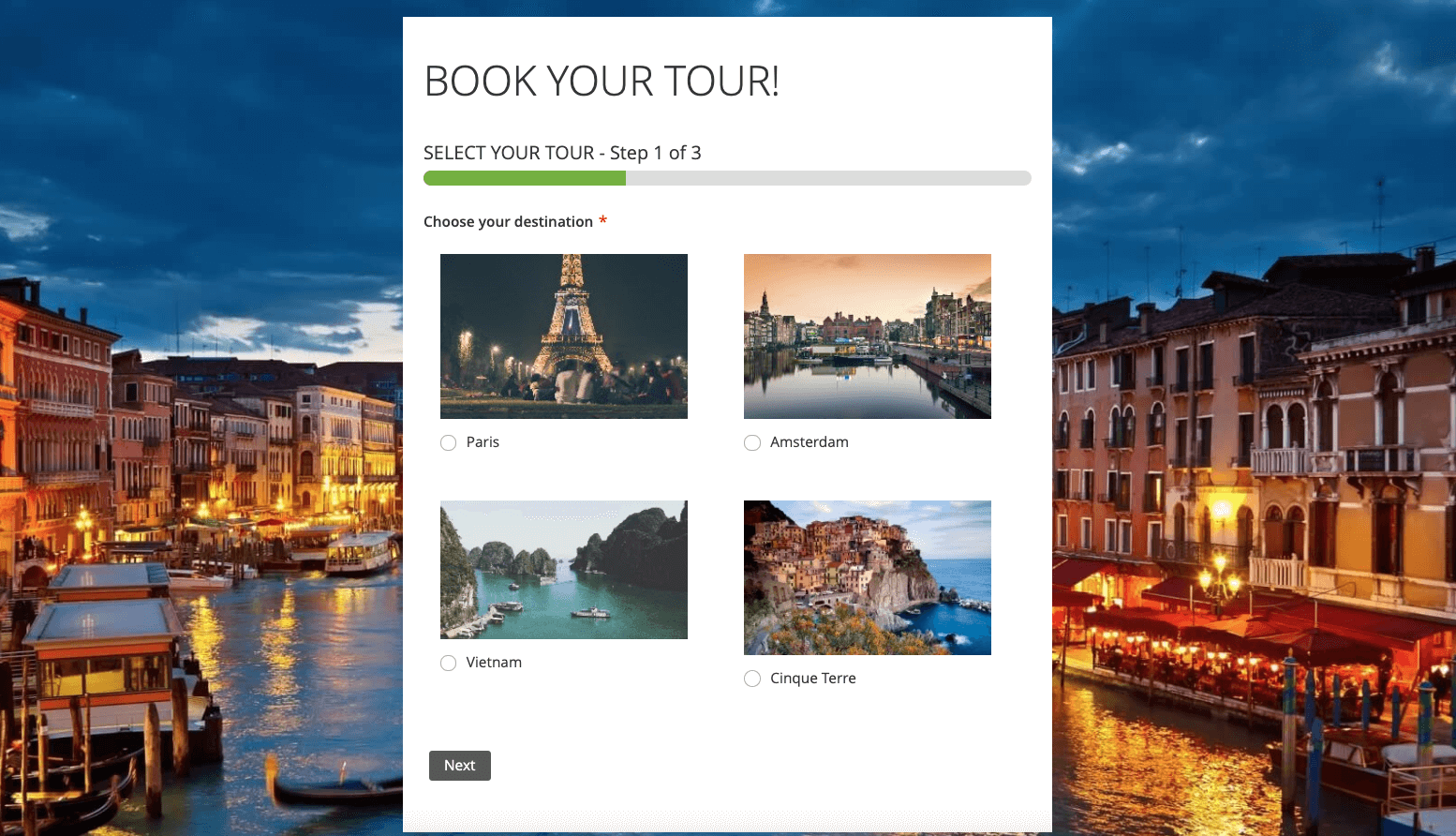Click the "Paris" text label
This screenshot has height=836, width=1456.
click(x=483, y=442)
